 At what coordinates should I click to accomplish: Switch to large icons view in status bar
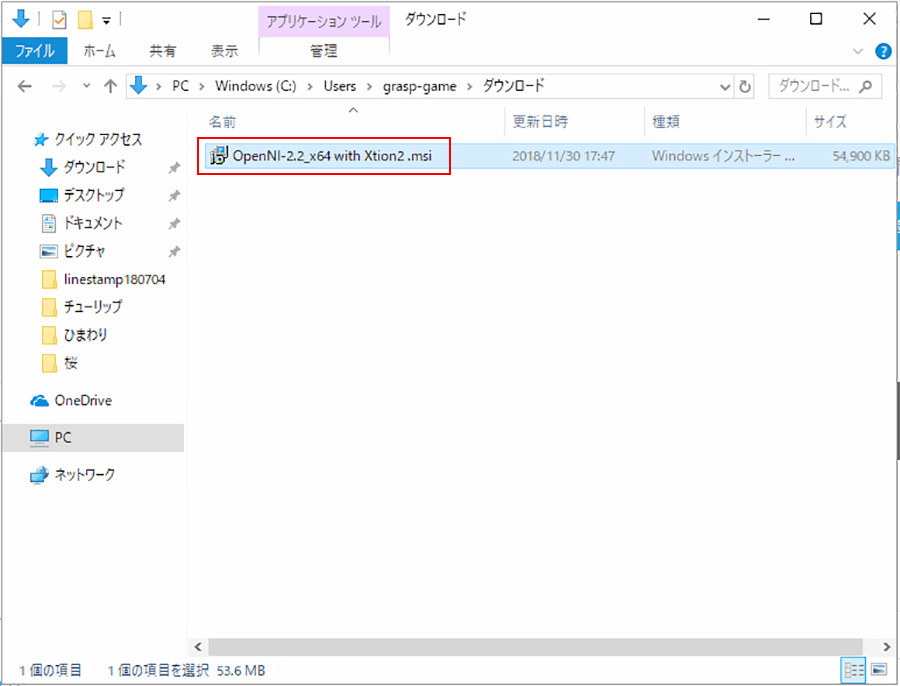click(x=879, y=670)
